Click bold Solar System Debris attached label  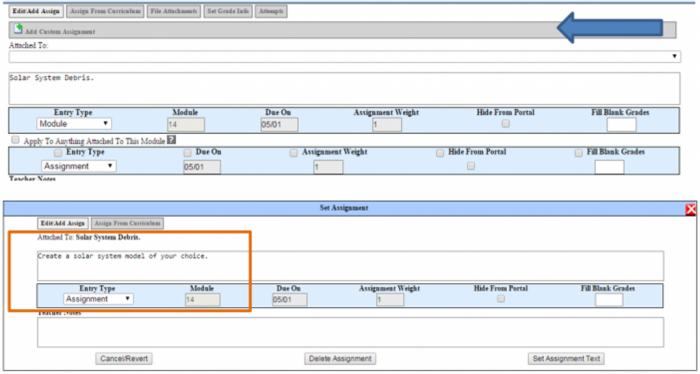[x=108, y=238]
